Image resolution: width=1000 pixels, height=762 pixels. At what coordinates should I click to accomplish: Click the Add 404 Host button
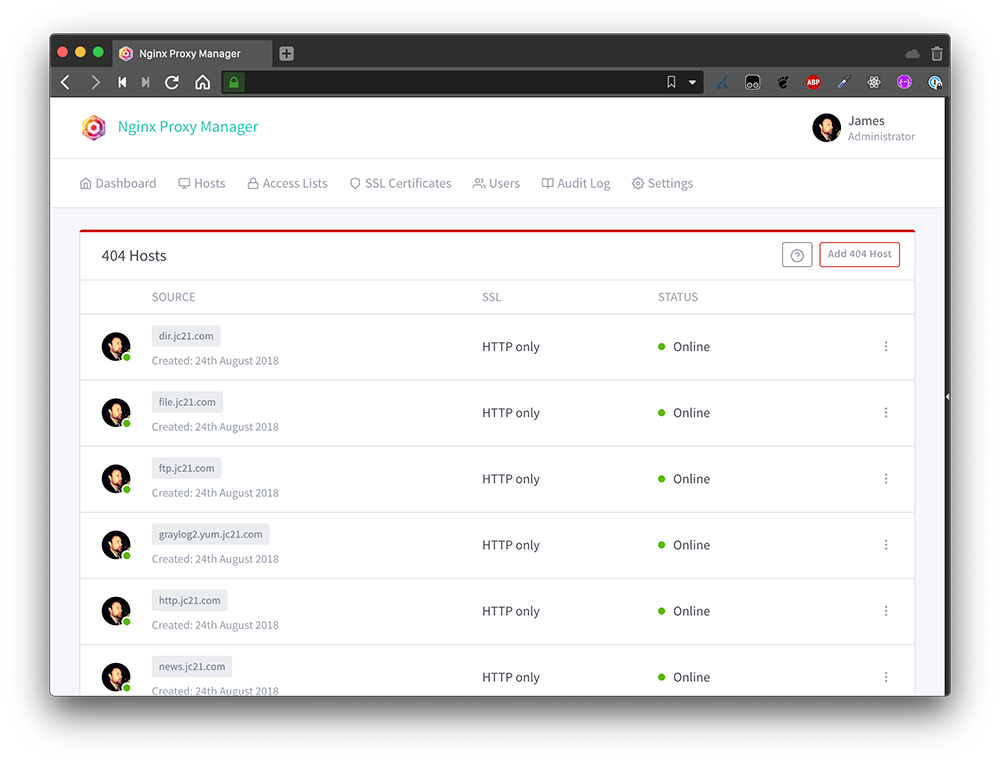point(859,254)
